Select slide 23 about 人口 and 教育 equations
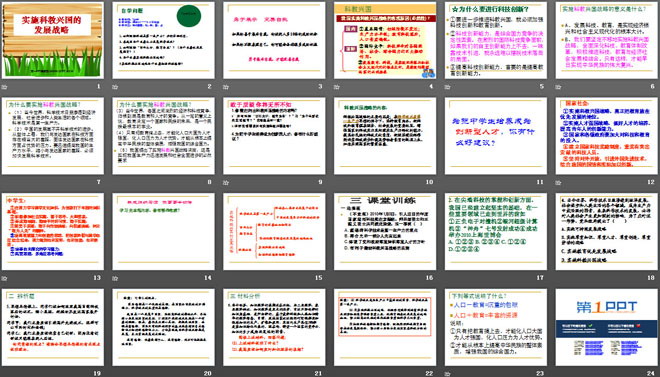Viewport: 660px width, 377px height. [496, 327]
